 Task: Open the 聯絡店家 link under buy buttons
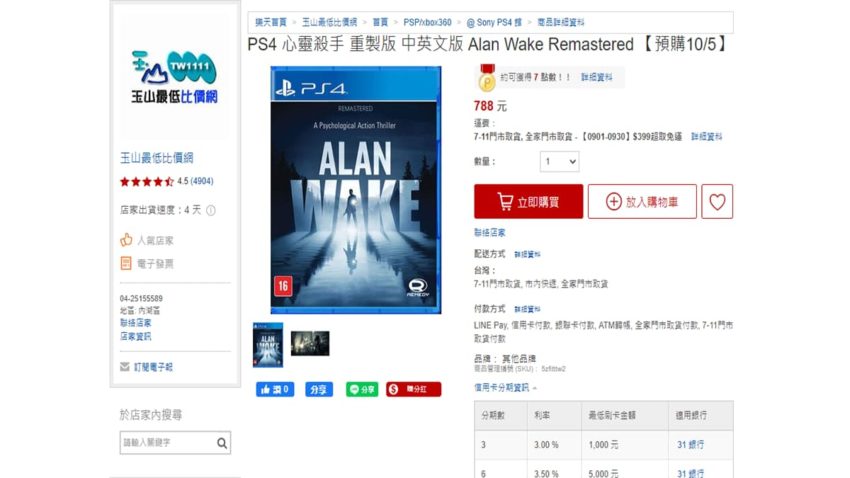[x=490, y=232]
